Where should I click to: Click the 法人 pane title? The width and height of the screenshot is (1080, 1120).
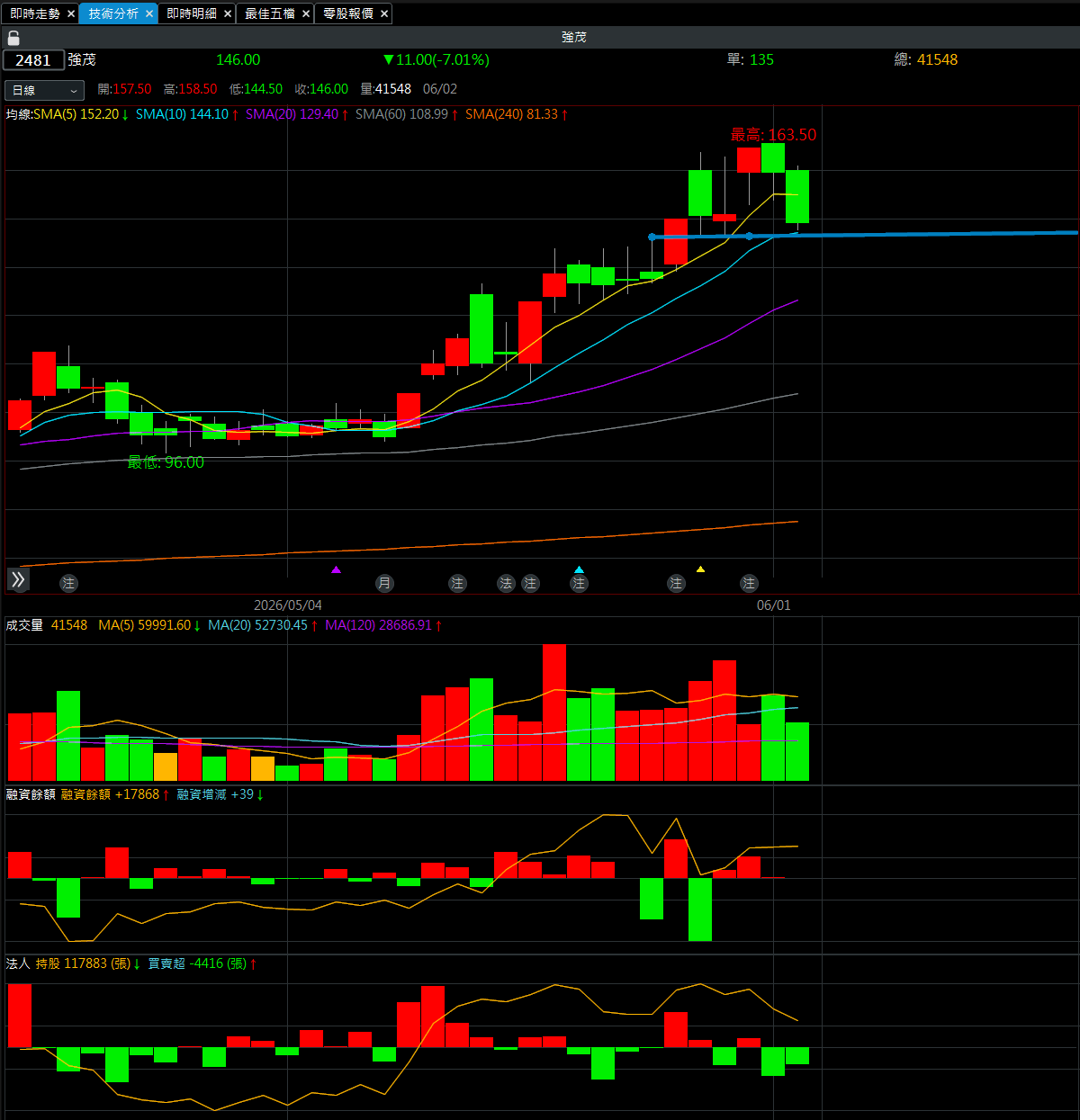(18, 963)
